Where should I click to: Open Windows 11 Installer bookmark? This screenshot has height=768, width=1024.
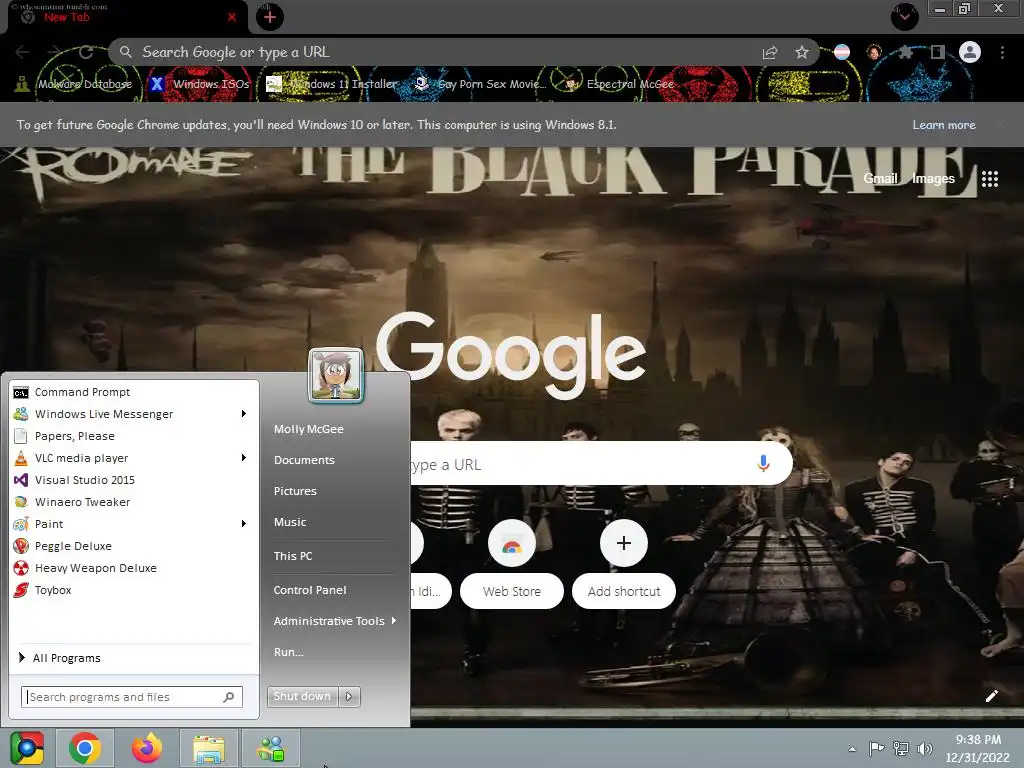(x=332, y=84)
